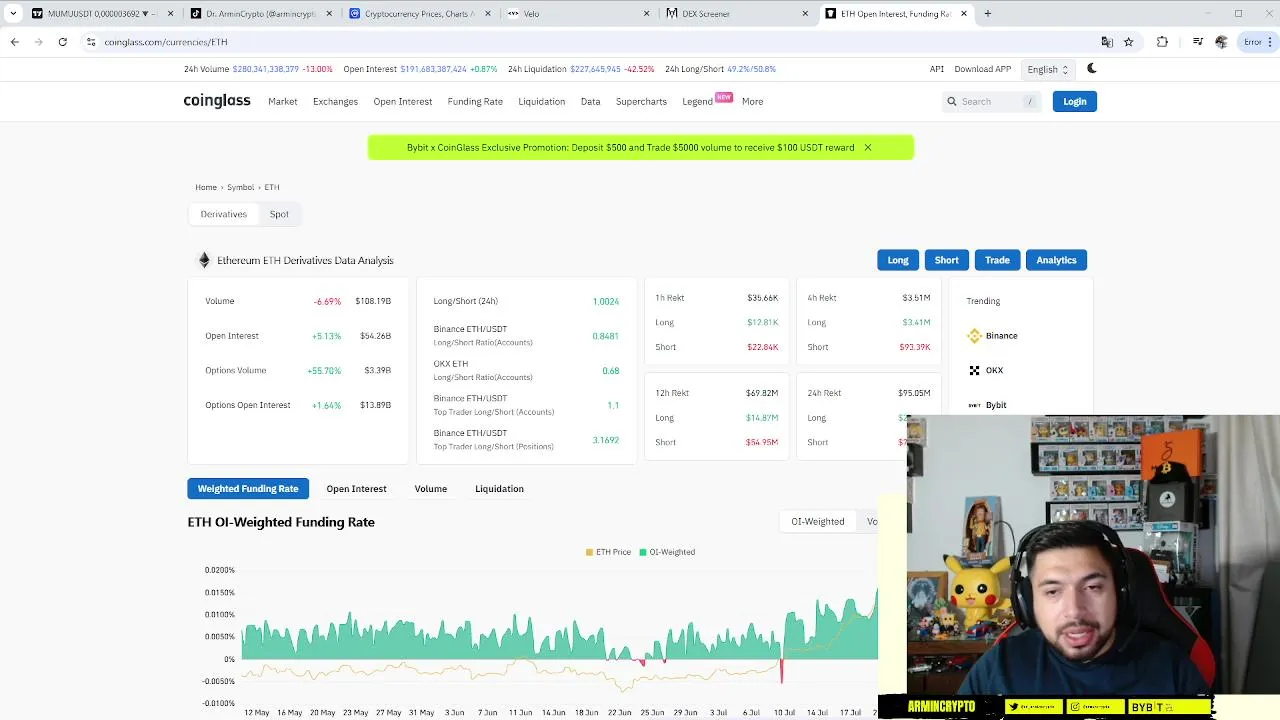
Task: Select the Weighted Funding Rate tab
Action: pyautogui.click(x=248, y=489)
